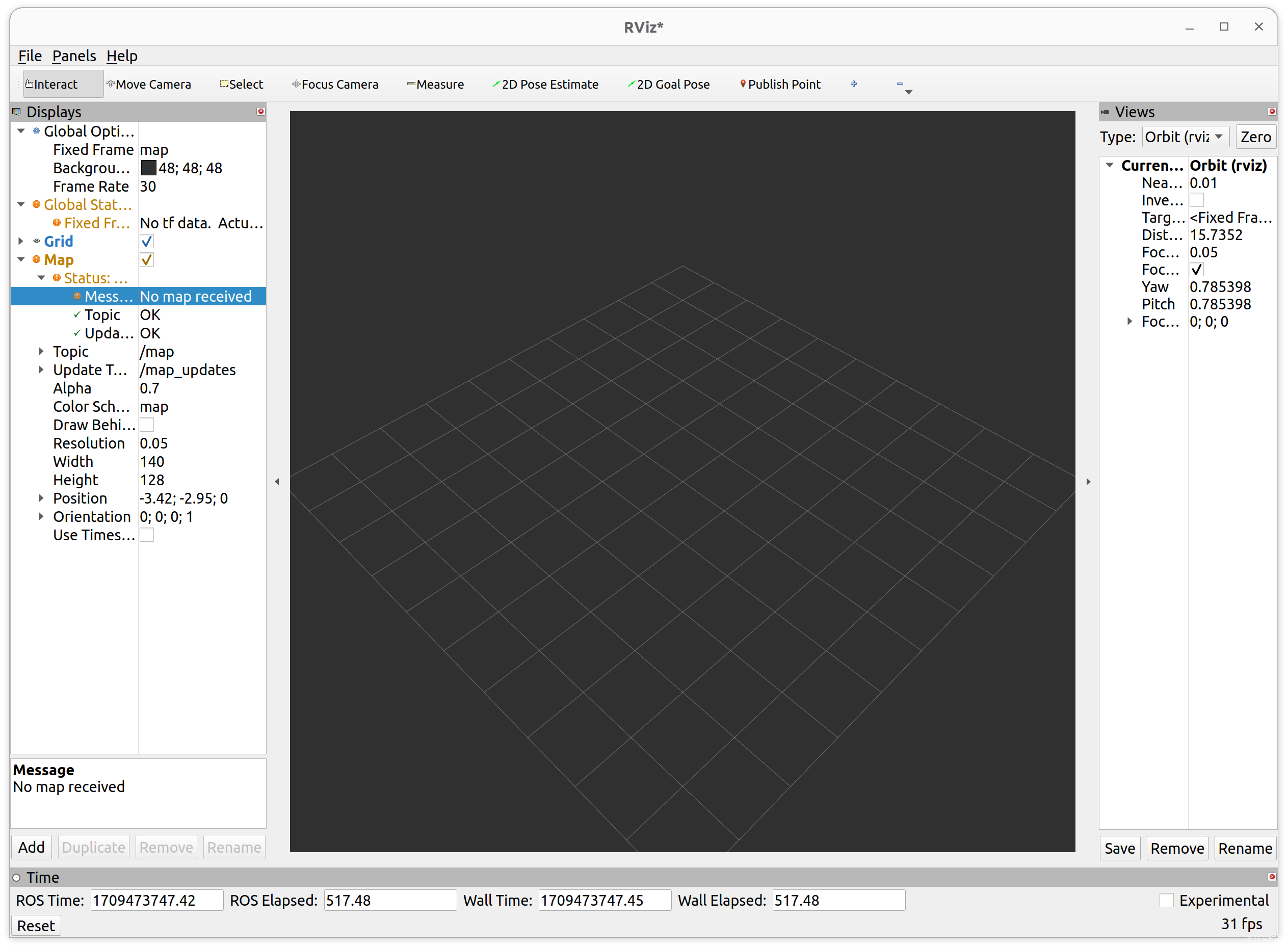Close the Displays panel
Screen dimensions: 1288x947
[261, 111]
